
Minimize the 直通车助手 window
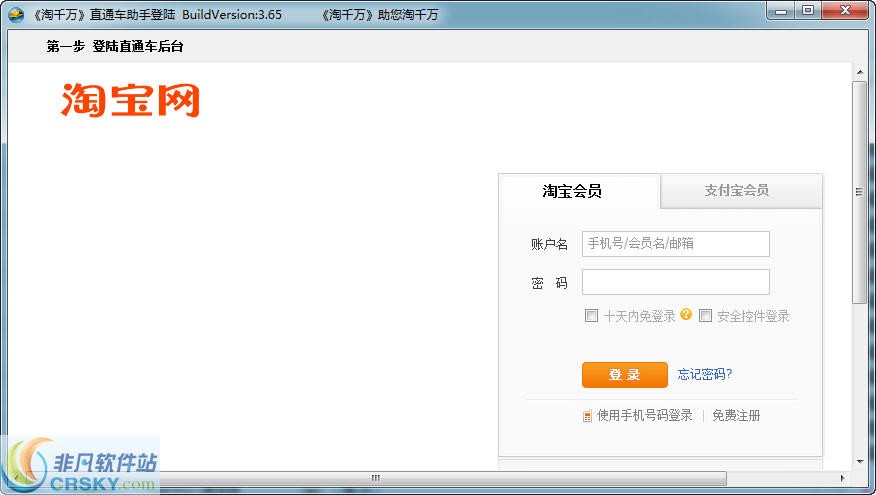tap(781, 11)
